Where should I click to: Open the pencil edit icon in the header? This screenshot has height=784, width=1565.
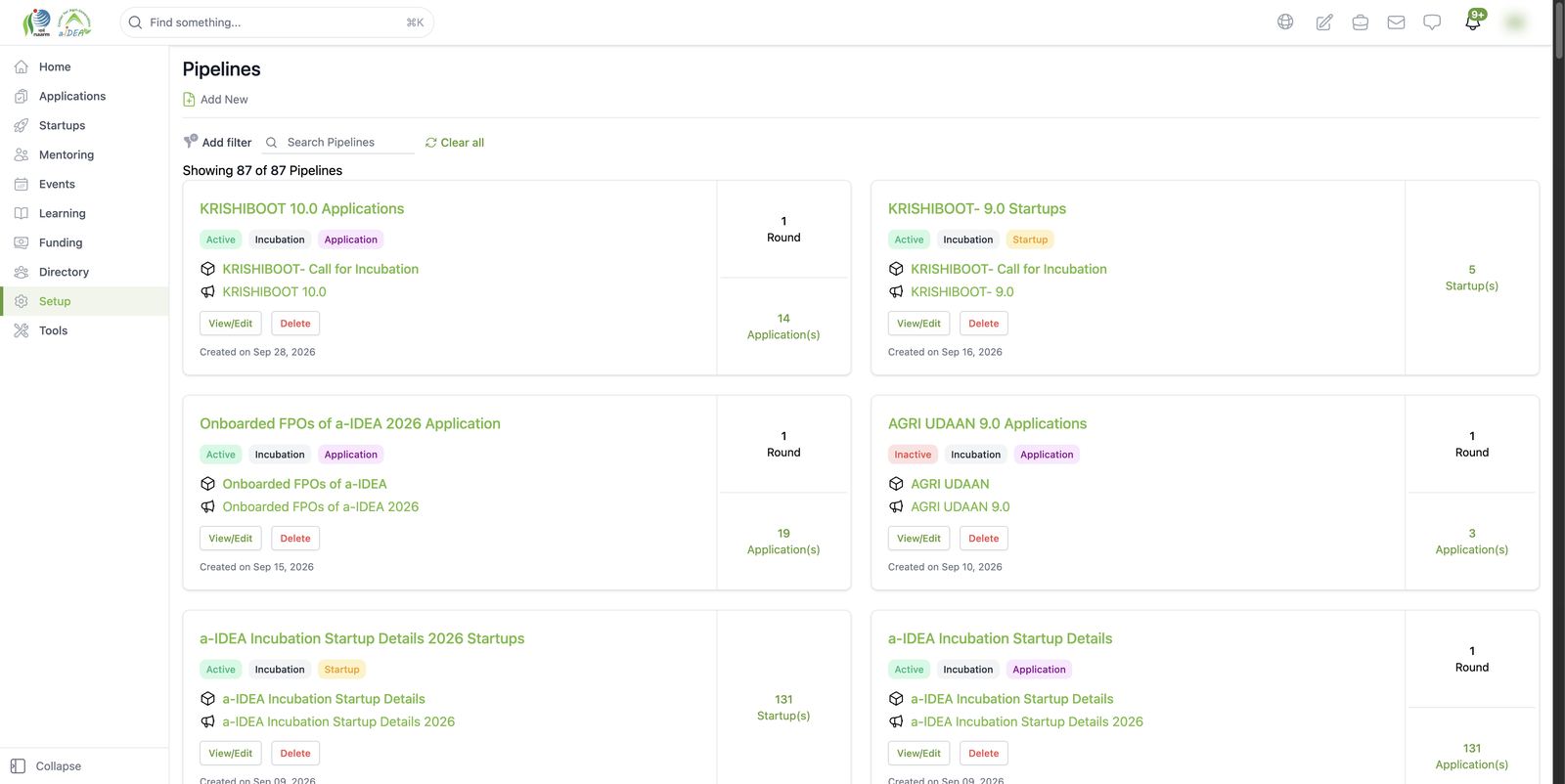[x=1323, y=22]
